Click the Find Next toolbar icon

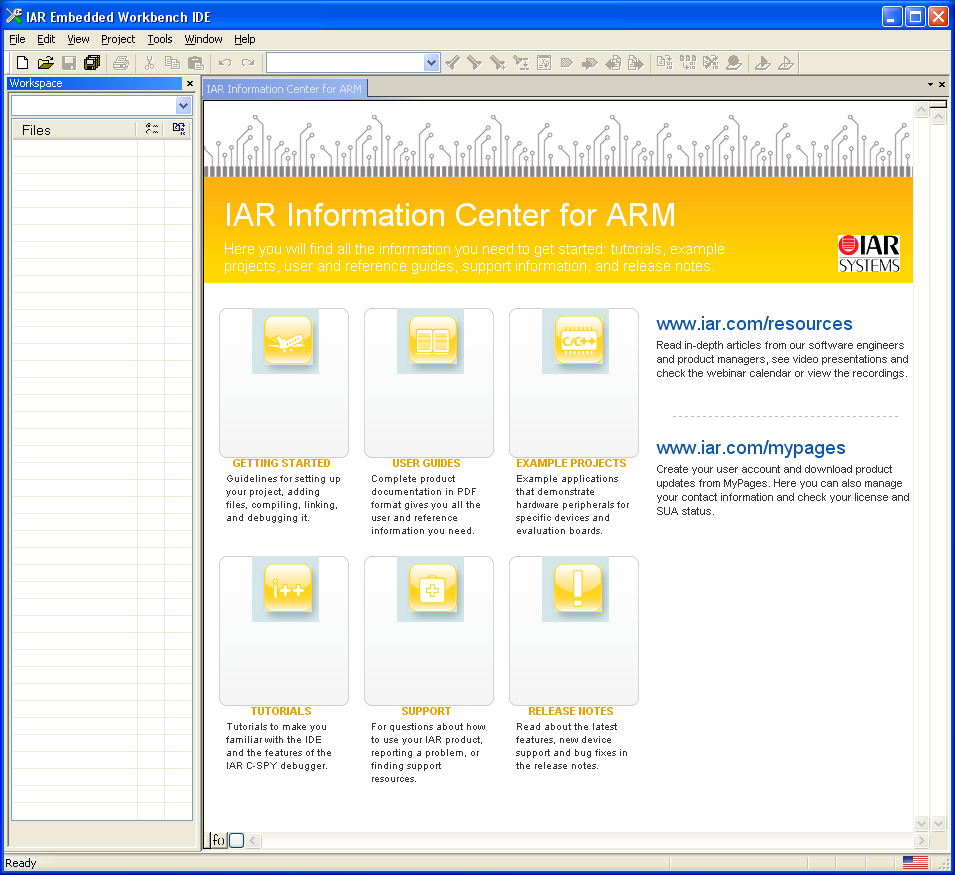pyautogui.click(x=474, y=63)
